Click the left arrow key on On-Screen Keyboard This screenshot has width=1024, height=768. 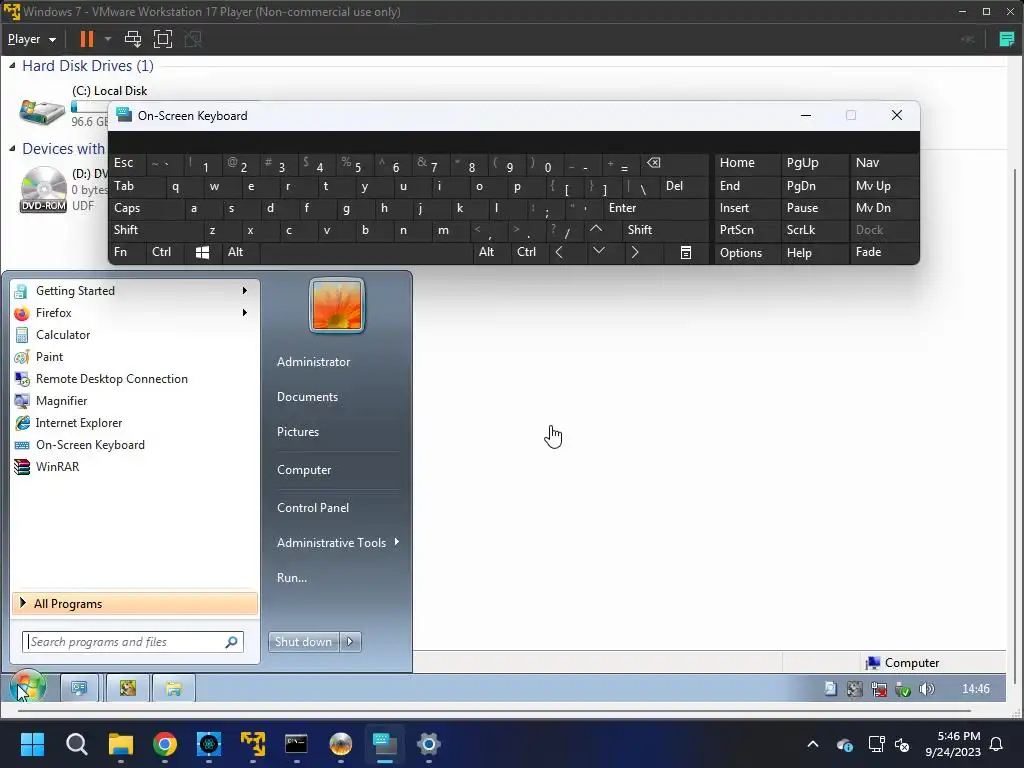(x=559, y=252)
